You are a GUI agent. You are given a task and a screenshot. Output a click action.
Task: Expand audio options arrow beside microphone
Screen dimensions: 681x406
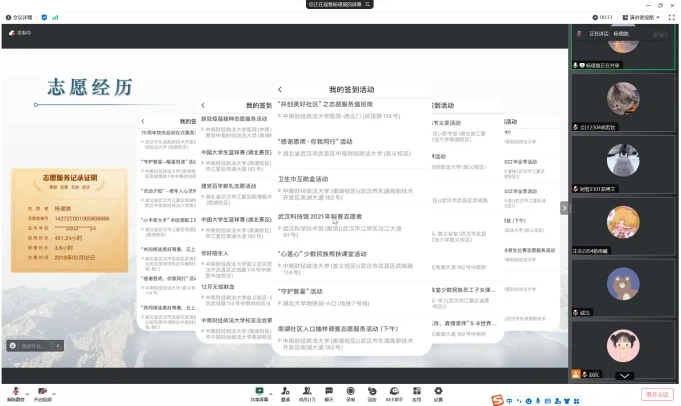(x=28, y=390)
